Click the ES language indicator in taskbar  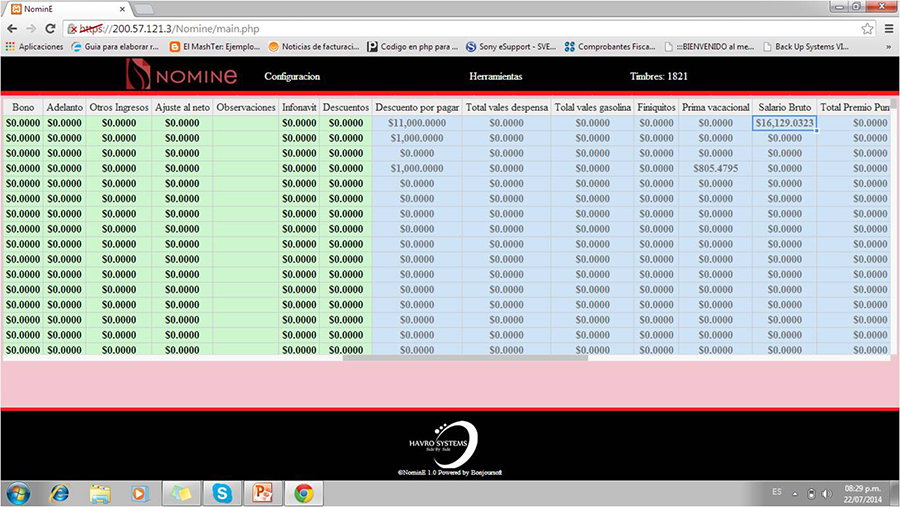pyautogui.click(x=777, y=493)
